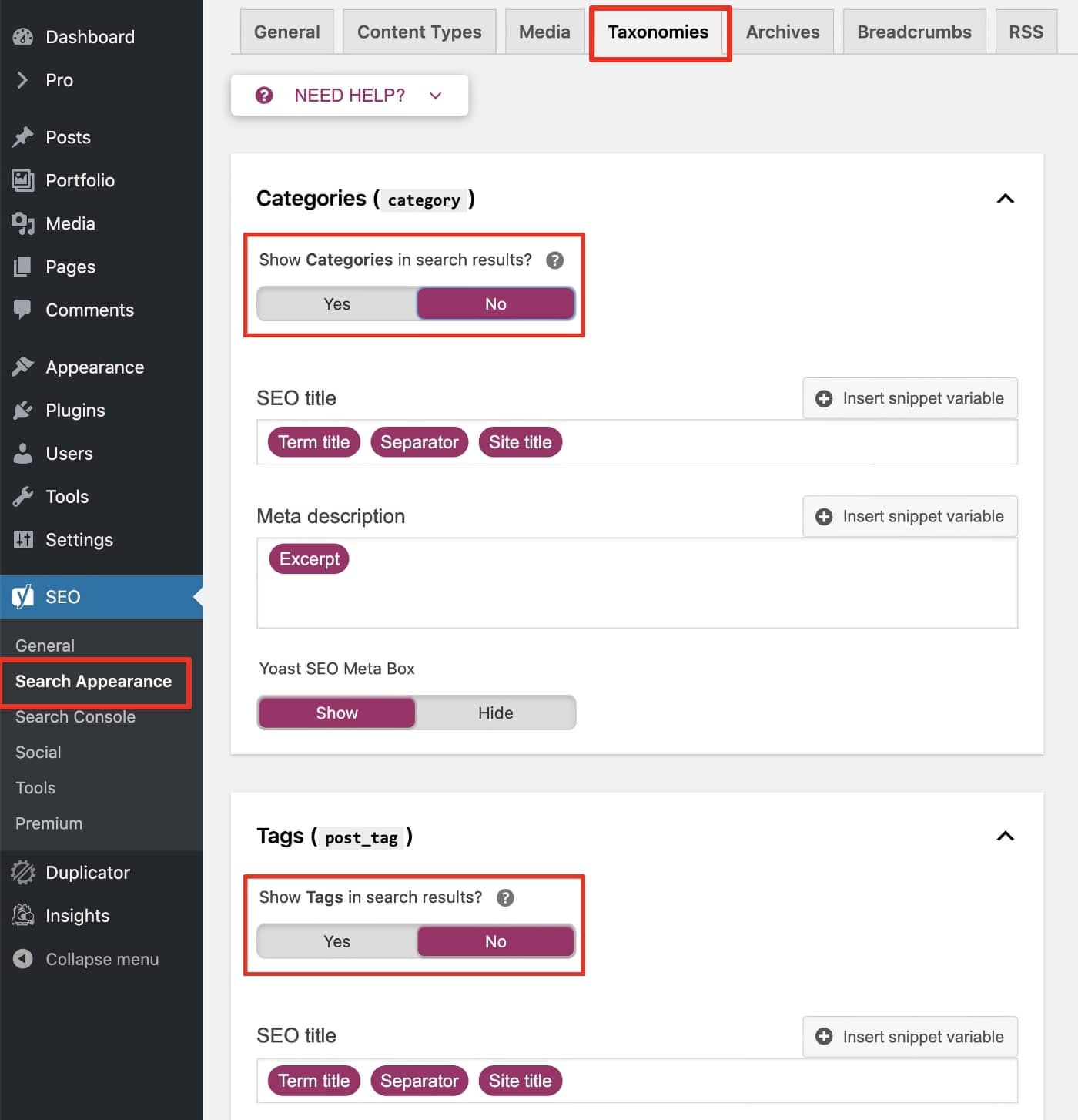1078x1120 pixels.
Task: Click the Insights sidebar link
Action: click(x=102, y=915)
